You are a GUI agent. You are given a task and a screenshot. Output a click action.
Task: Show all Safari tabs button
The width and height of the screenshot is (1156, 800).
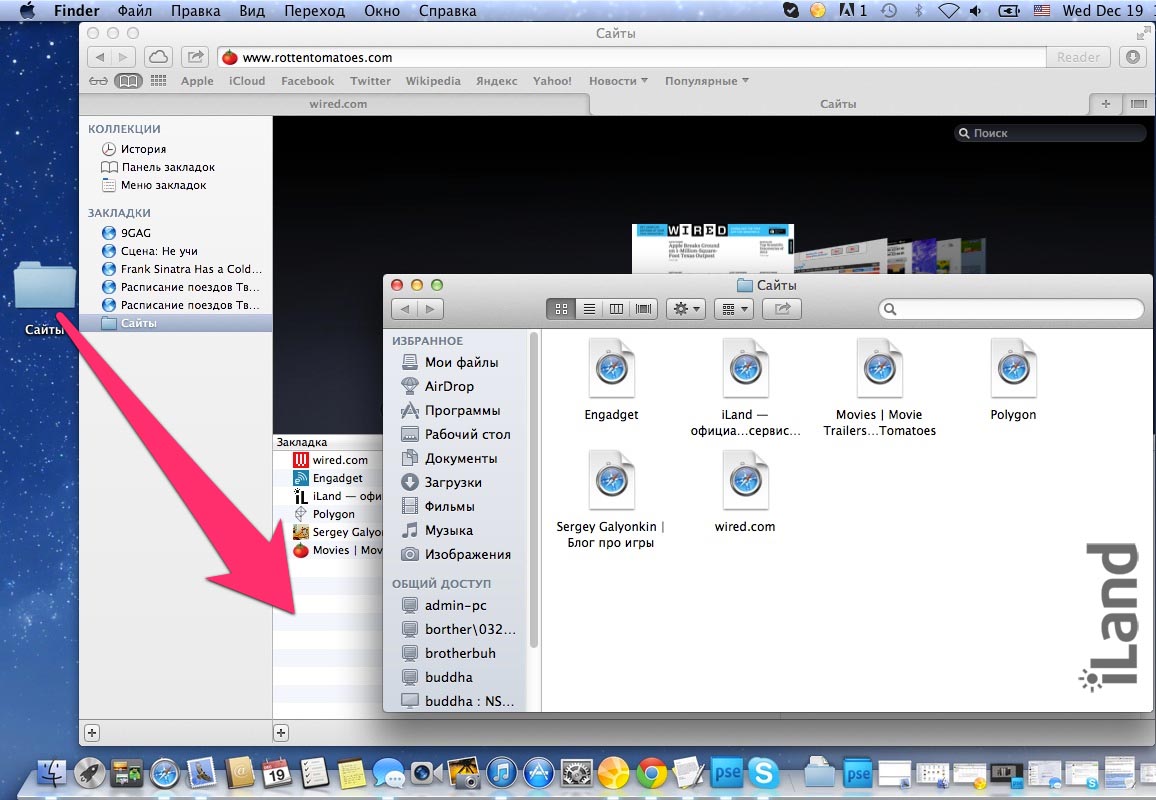(1138, 104)
